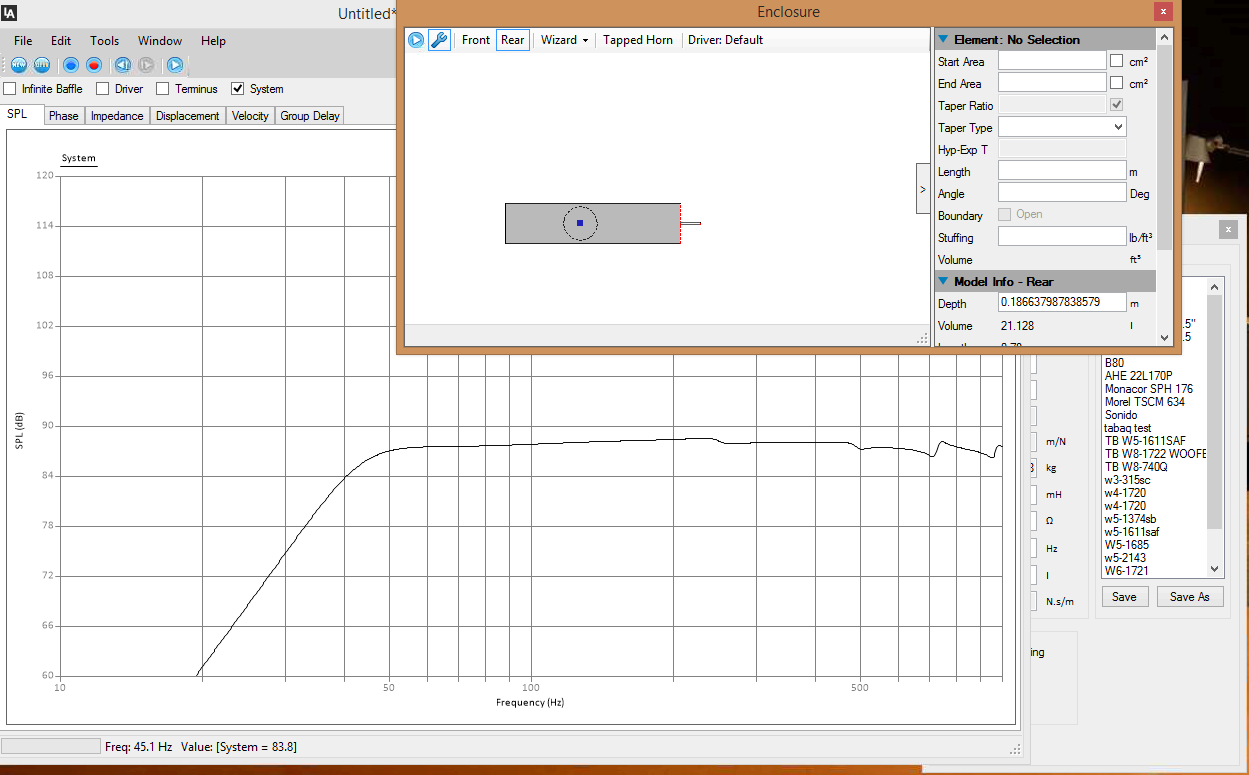Click the Driver: Default button

click(725, 40)
